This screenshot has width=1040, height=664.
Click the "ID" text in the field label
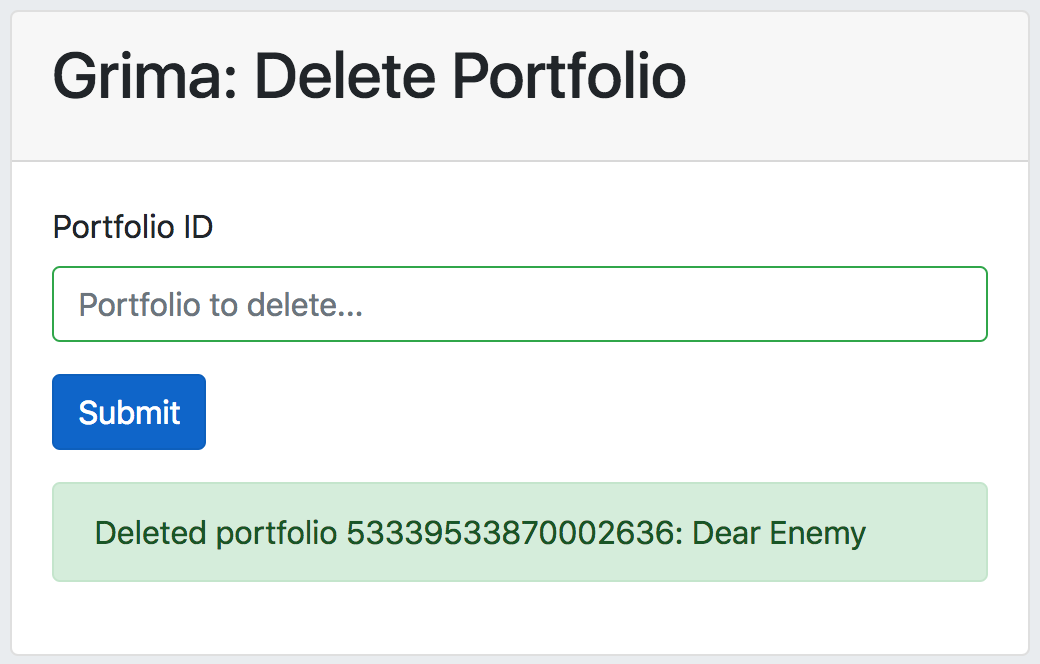click(x=197, y=227)
